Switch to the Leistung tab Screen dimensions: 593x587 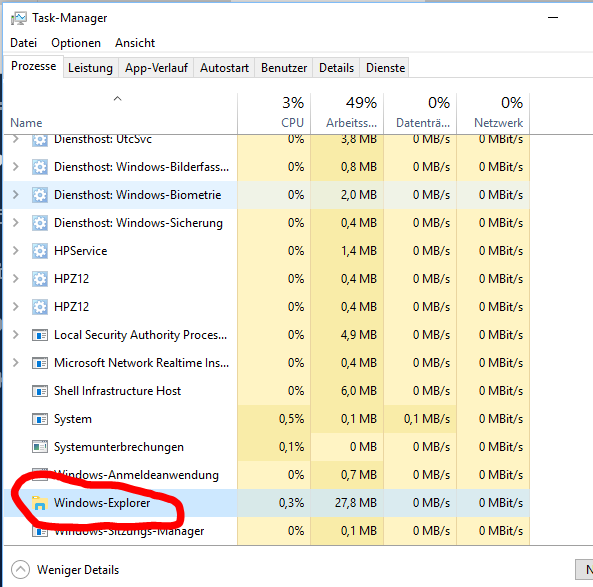tap(90, 68)
